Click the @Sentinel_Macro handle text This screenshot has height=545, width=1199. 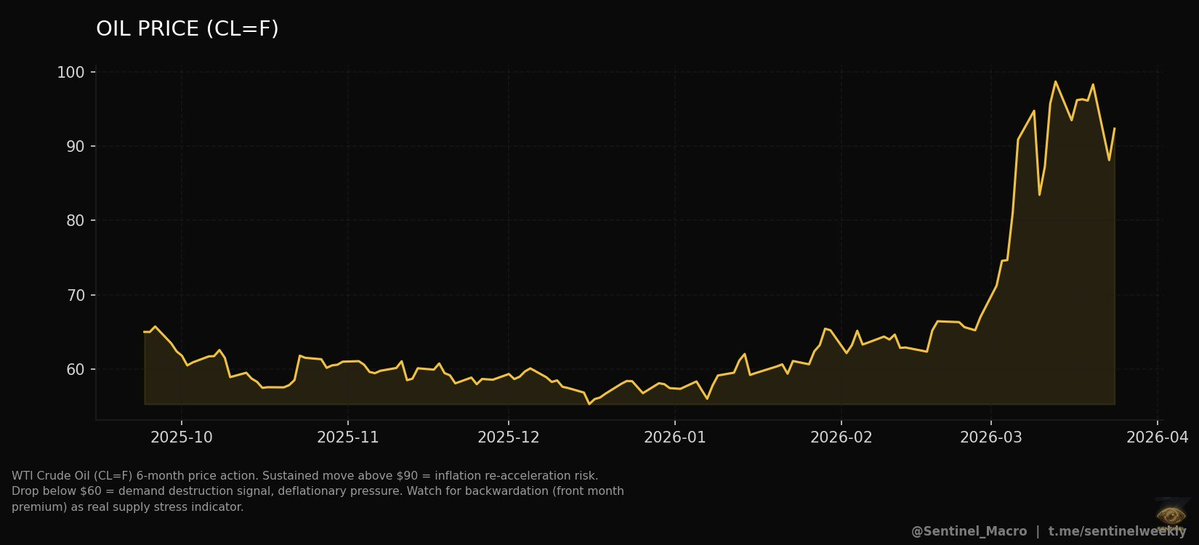pyautogui.click(x=969, y=531)
